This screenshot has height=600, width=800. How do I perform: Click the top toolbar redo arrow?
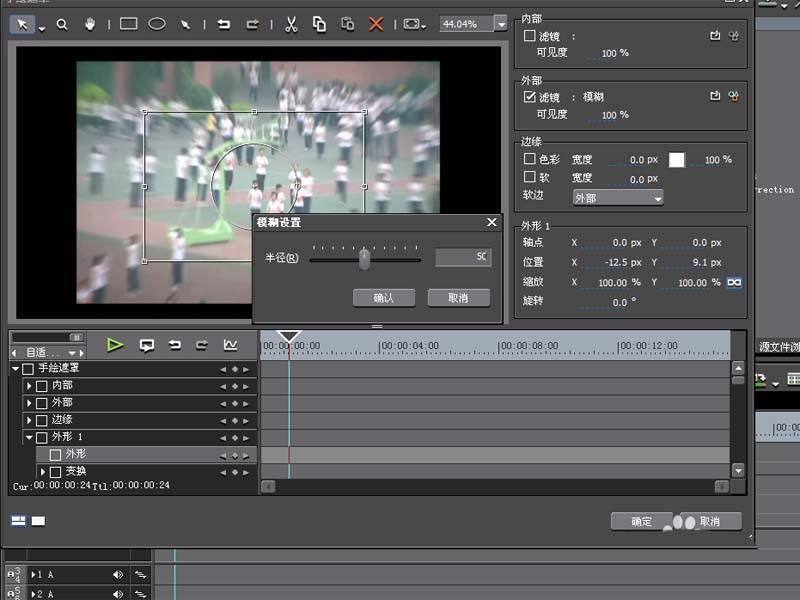point(252,24)
